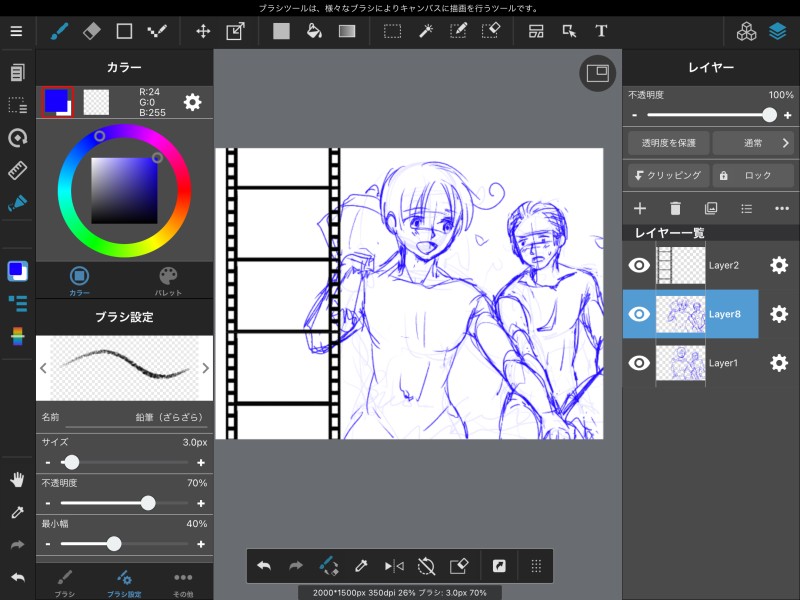800x600 pixels.
Task: Toggle layer ロック lock
Action: 753,175
